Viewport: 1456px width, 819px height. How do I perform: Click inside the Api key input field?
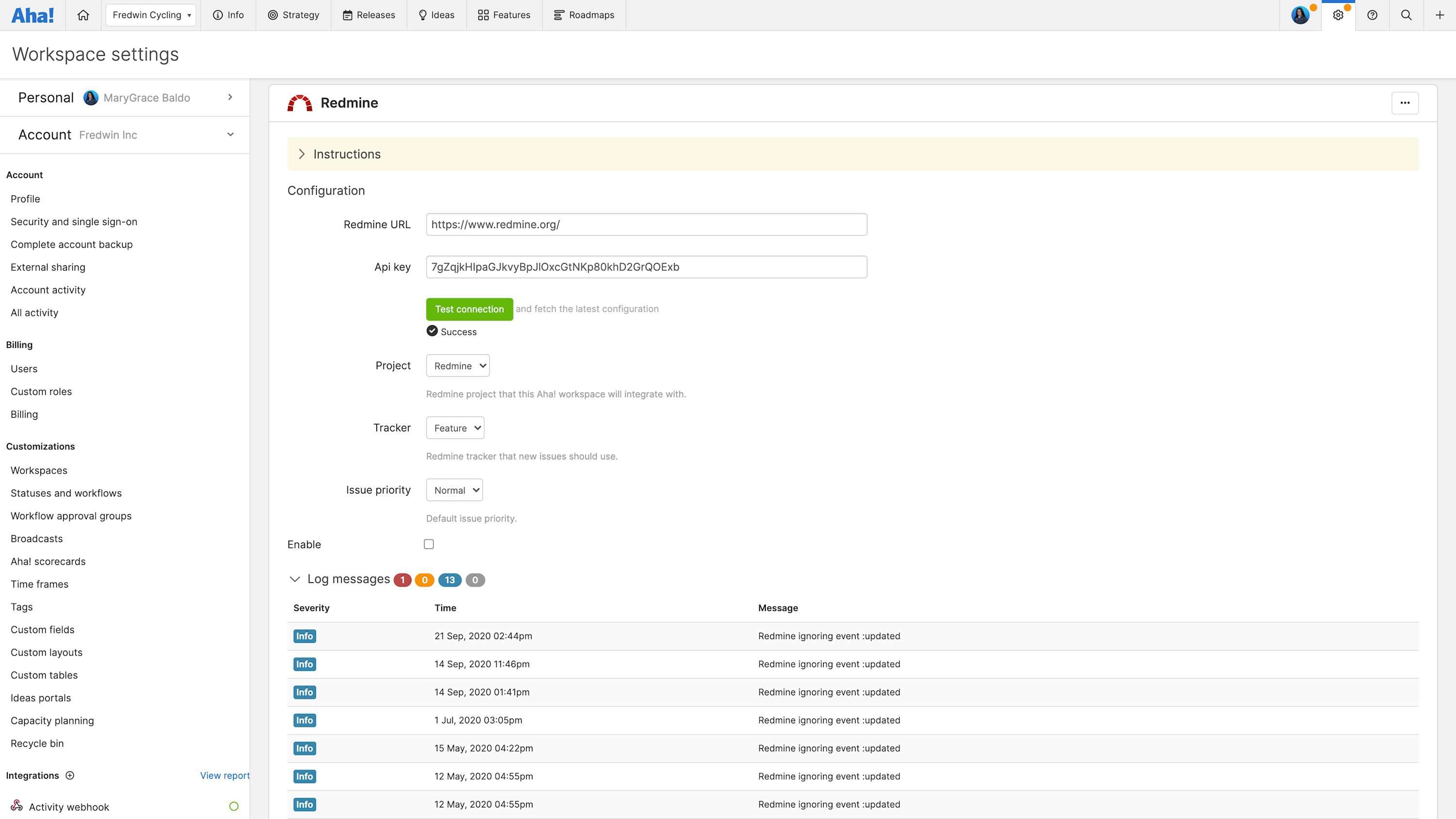(646, 267)
